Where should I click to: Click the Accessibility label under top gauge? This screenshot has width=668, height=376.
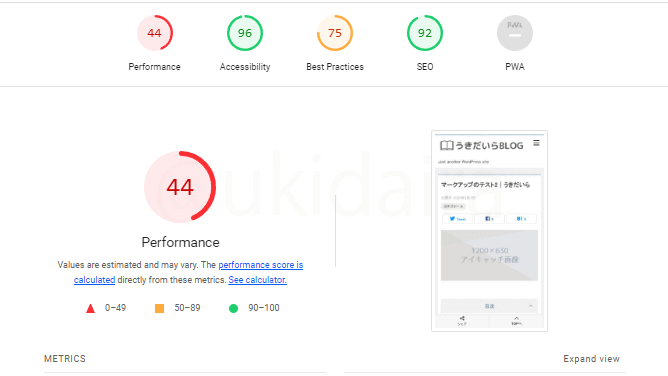(x=245, y=67)
